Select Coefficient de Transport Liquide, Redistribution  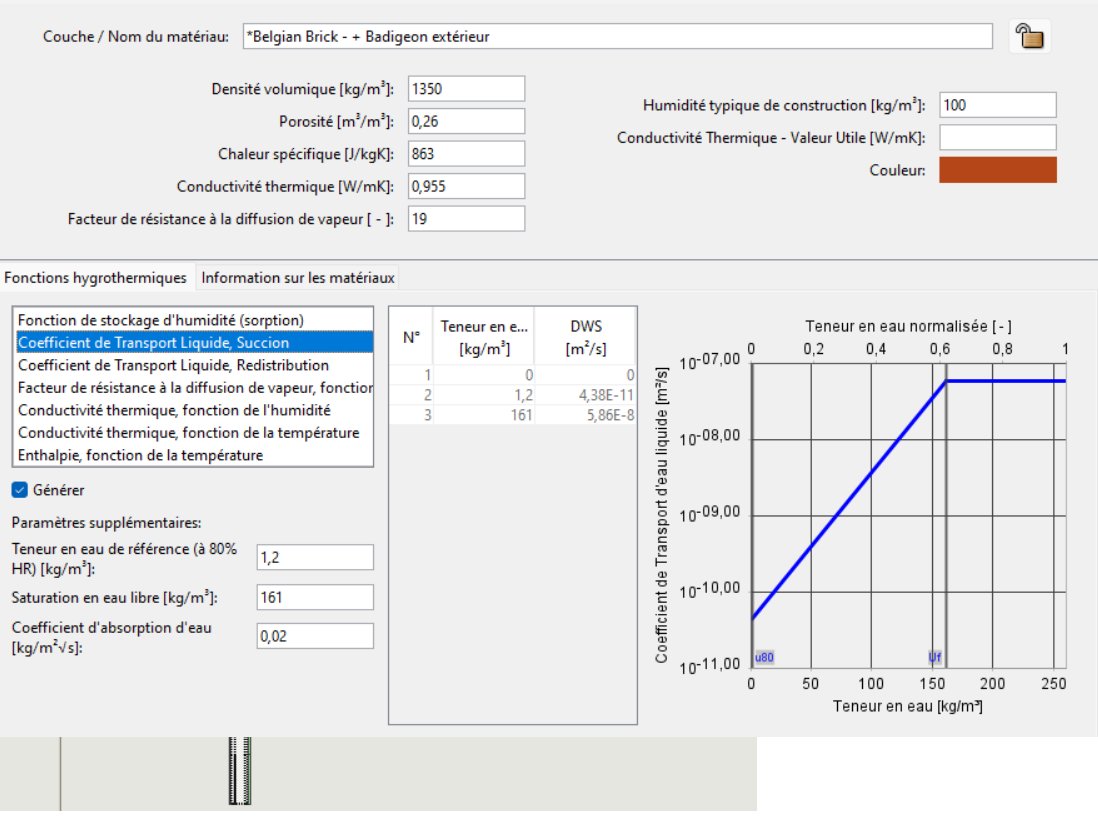pos(173,365)
